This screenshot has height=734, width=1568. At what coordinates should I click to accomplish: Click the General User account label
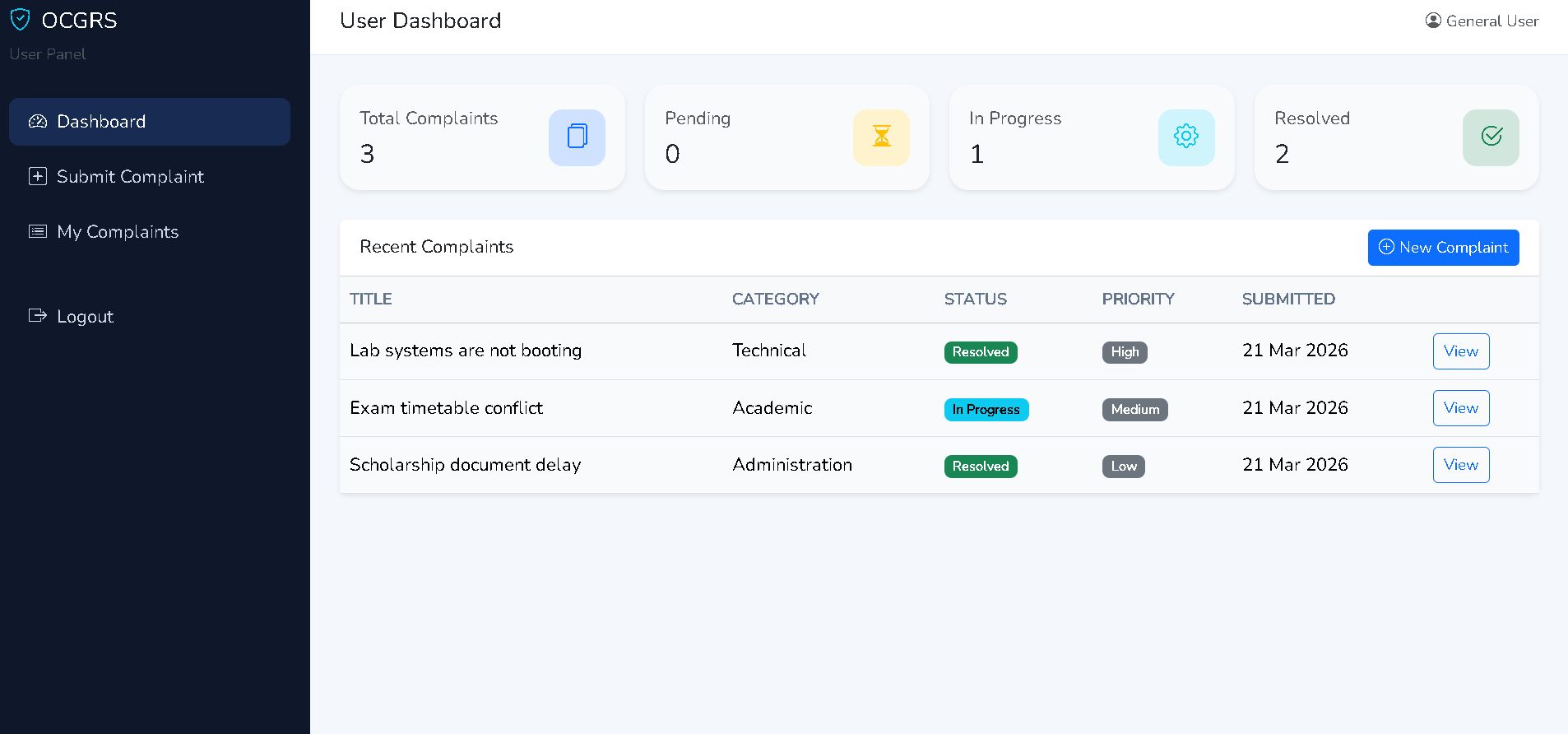click(1491, 21)
